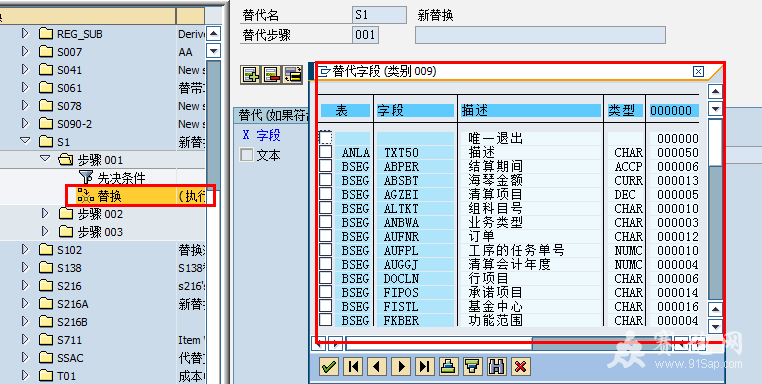The image size is (762, 384).
Task: Close the 替代字段 dialog with its X
Action: click(x=698, y=72)
